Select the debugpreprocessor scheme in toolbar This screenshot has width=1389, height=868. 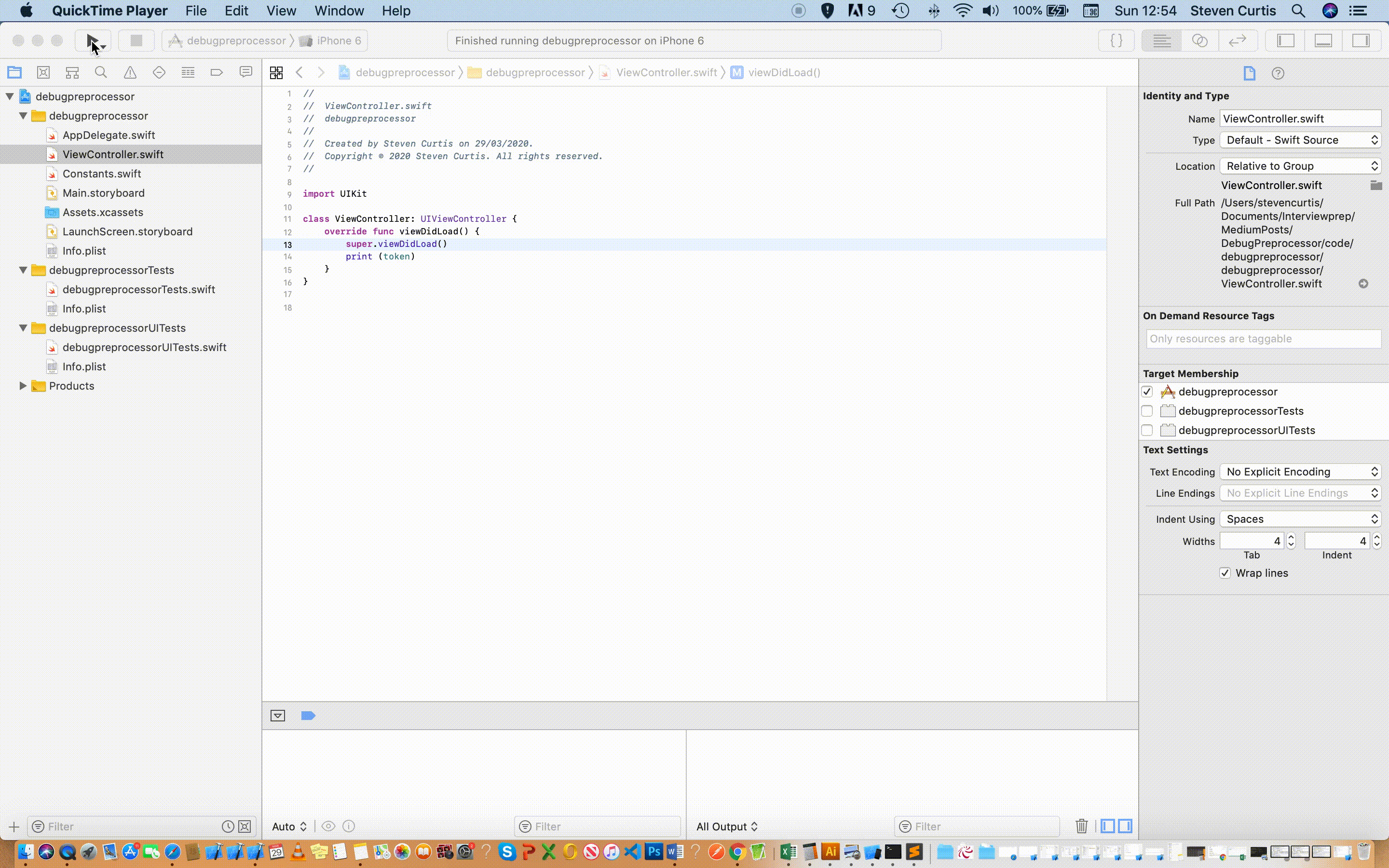click(x=228, y=41)
